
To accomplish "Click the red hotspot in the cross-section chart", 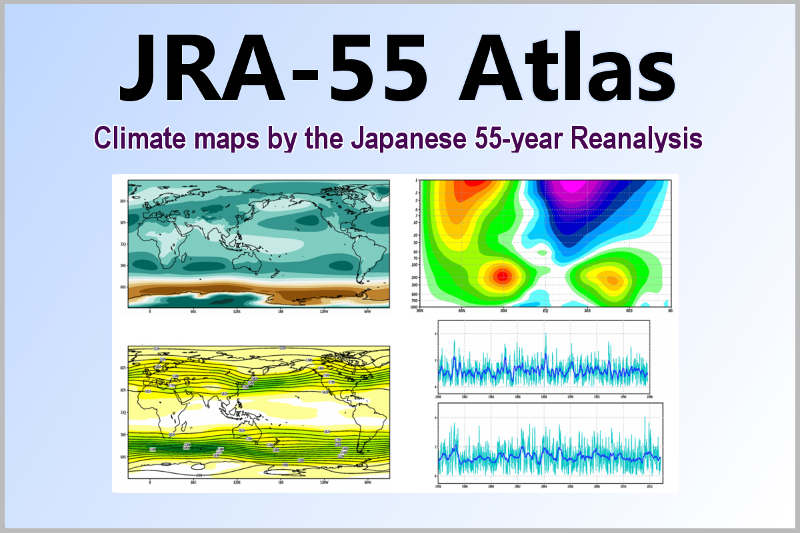I will (502, 274).
